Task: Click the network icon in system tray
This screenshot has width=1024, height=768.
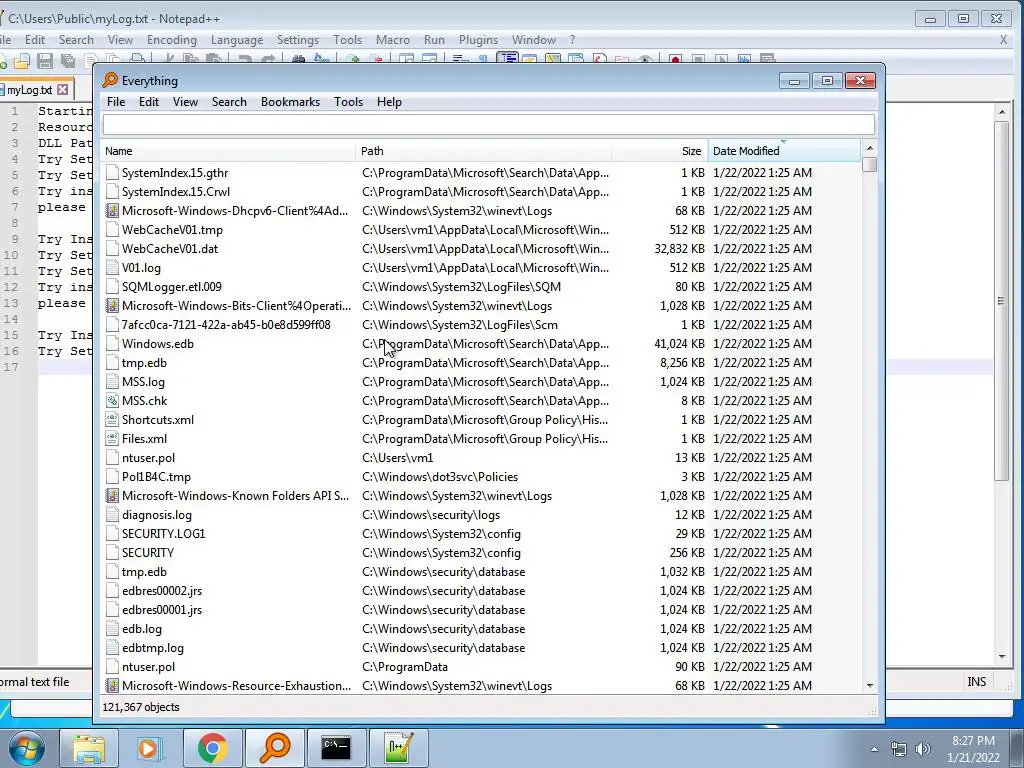Action: coord(899,749)
